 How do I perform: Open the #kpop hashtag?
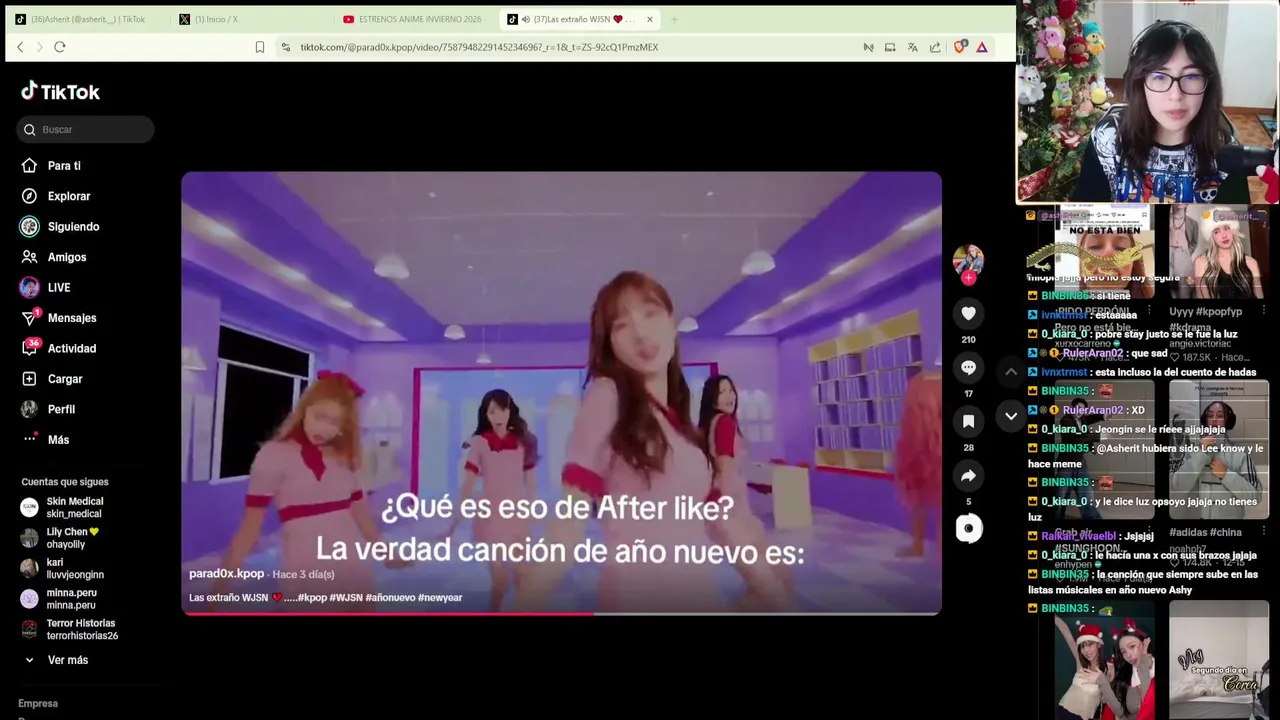pyautogui.click(x=312, y=598)
